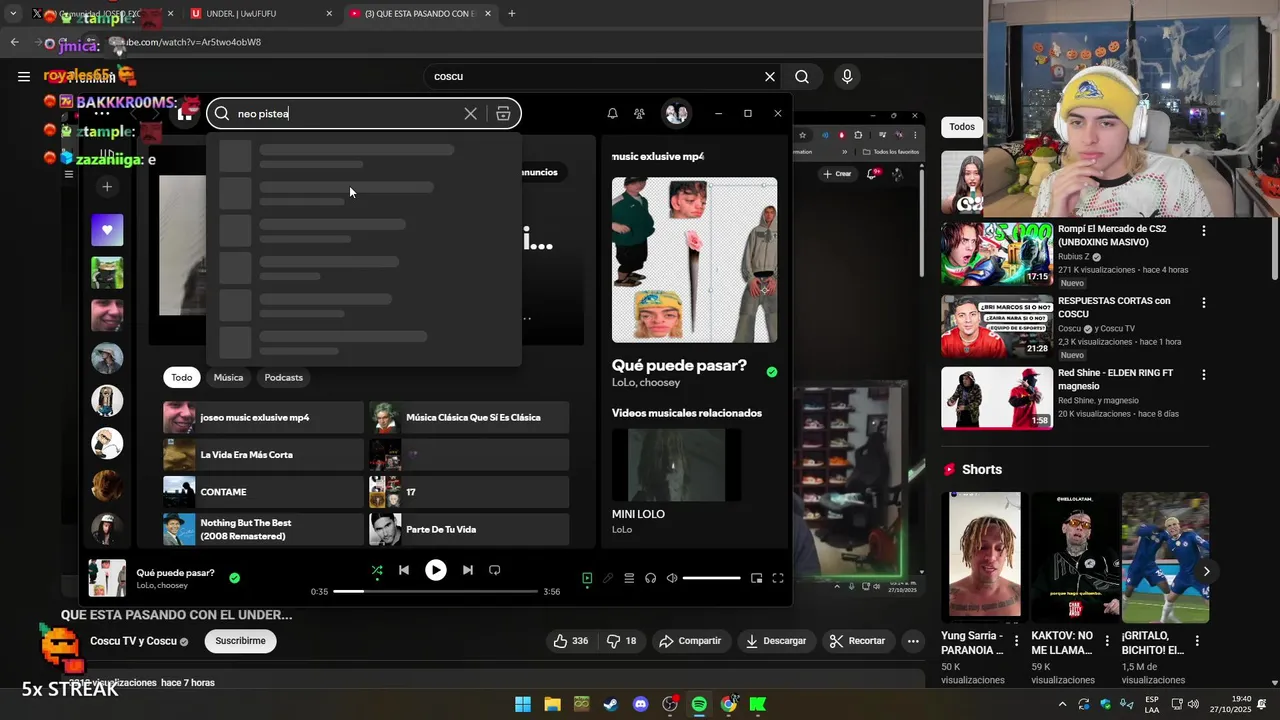Select the Podcasts filter chip

point(284,378)
